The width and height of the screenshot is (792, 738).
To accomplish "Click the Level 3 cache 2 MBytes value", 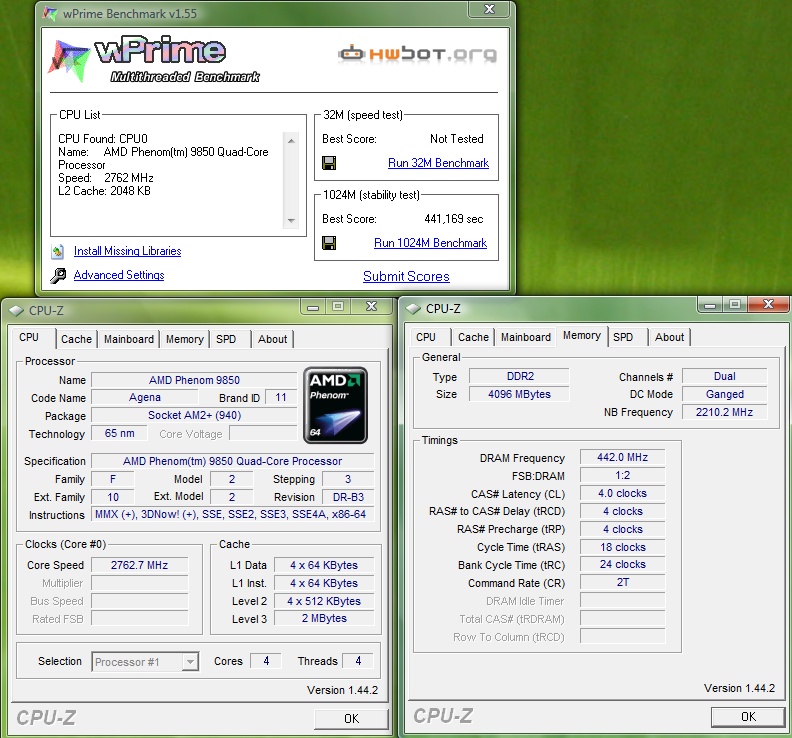I will (324, 618).
